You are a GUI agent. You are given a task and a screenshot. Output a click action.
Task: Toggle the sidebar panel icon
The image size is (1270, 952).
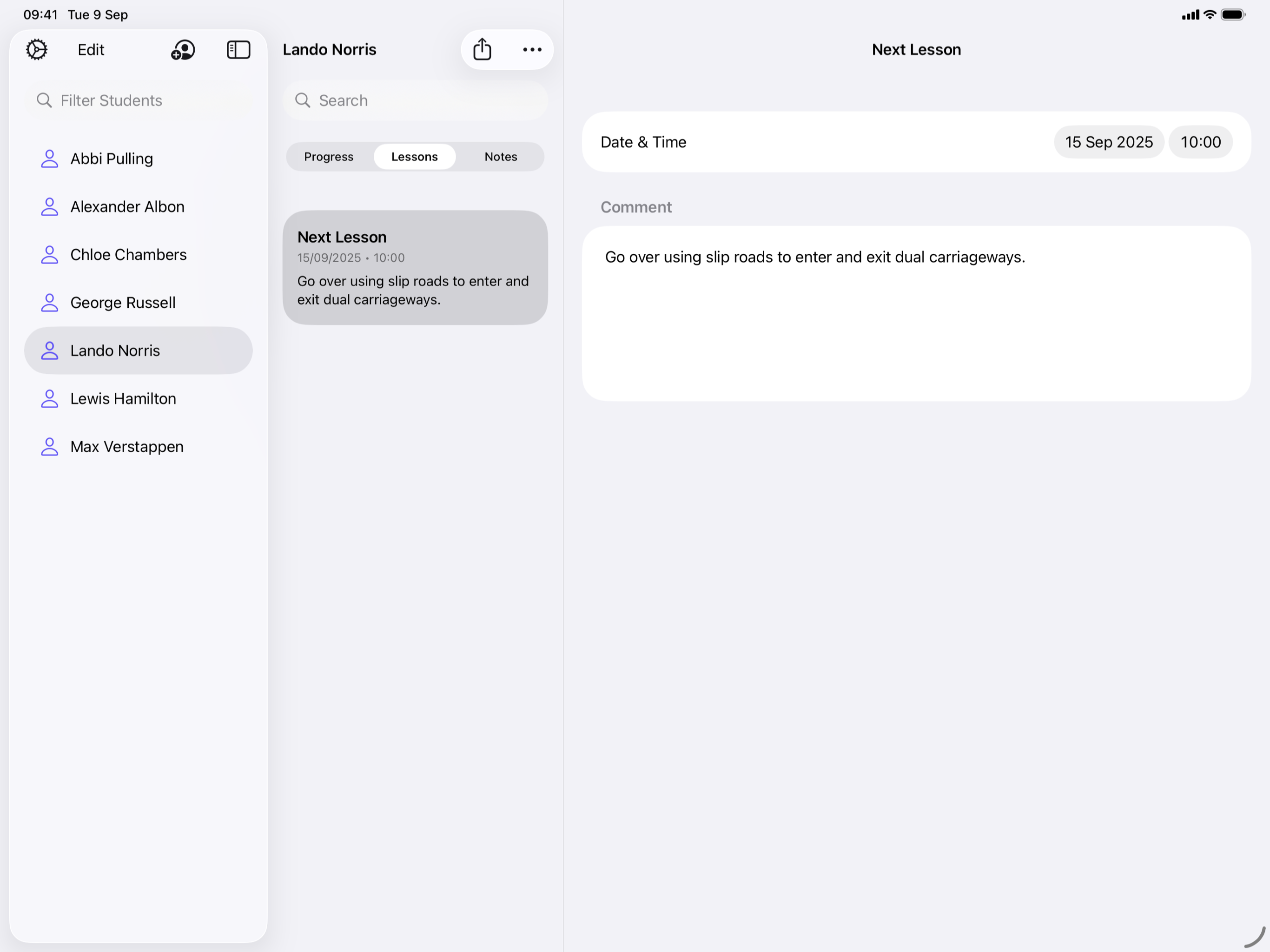(x=238, y=50)
